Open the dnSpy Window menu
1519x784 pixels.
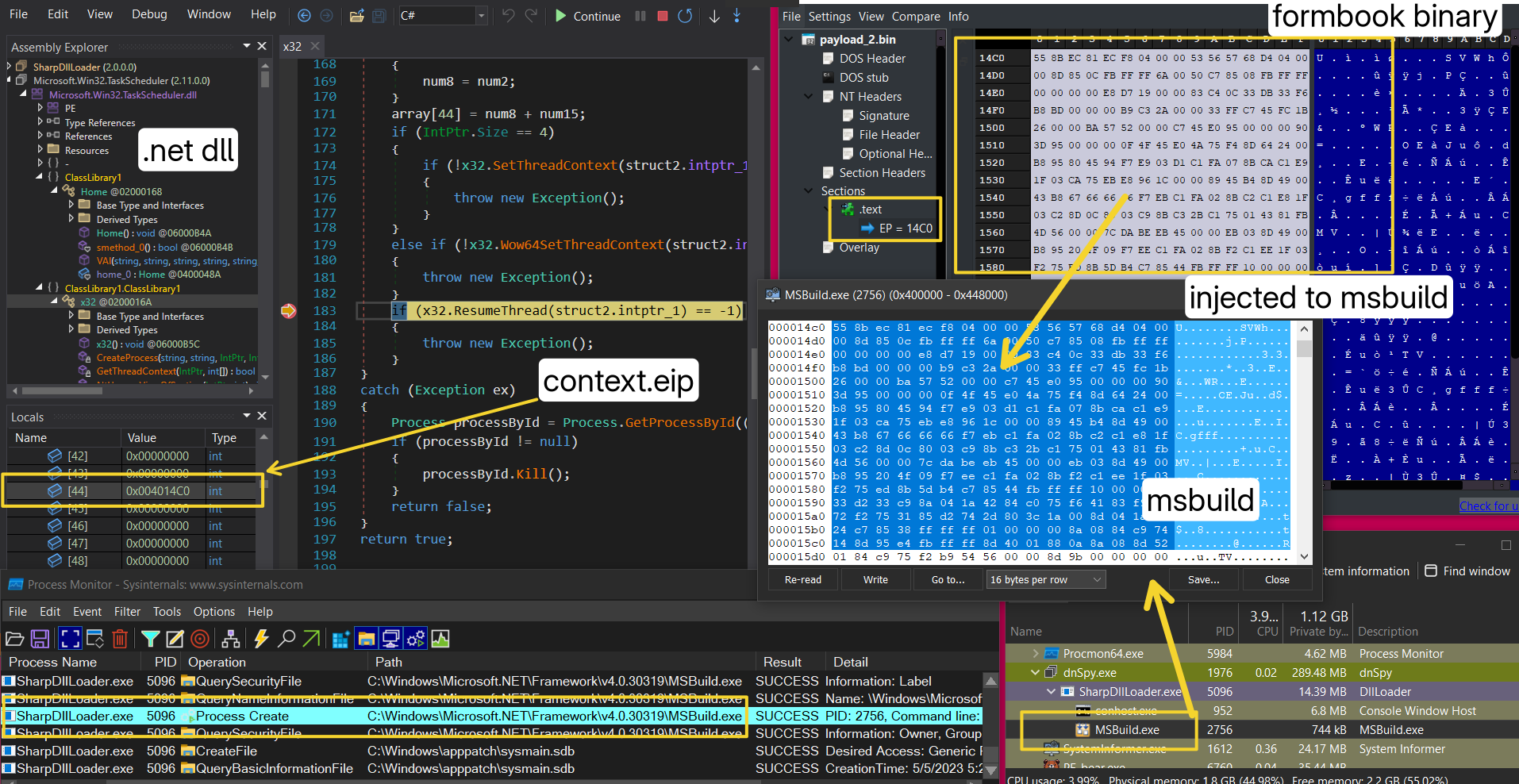[209, 14]
